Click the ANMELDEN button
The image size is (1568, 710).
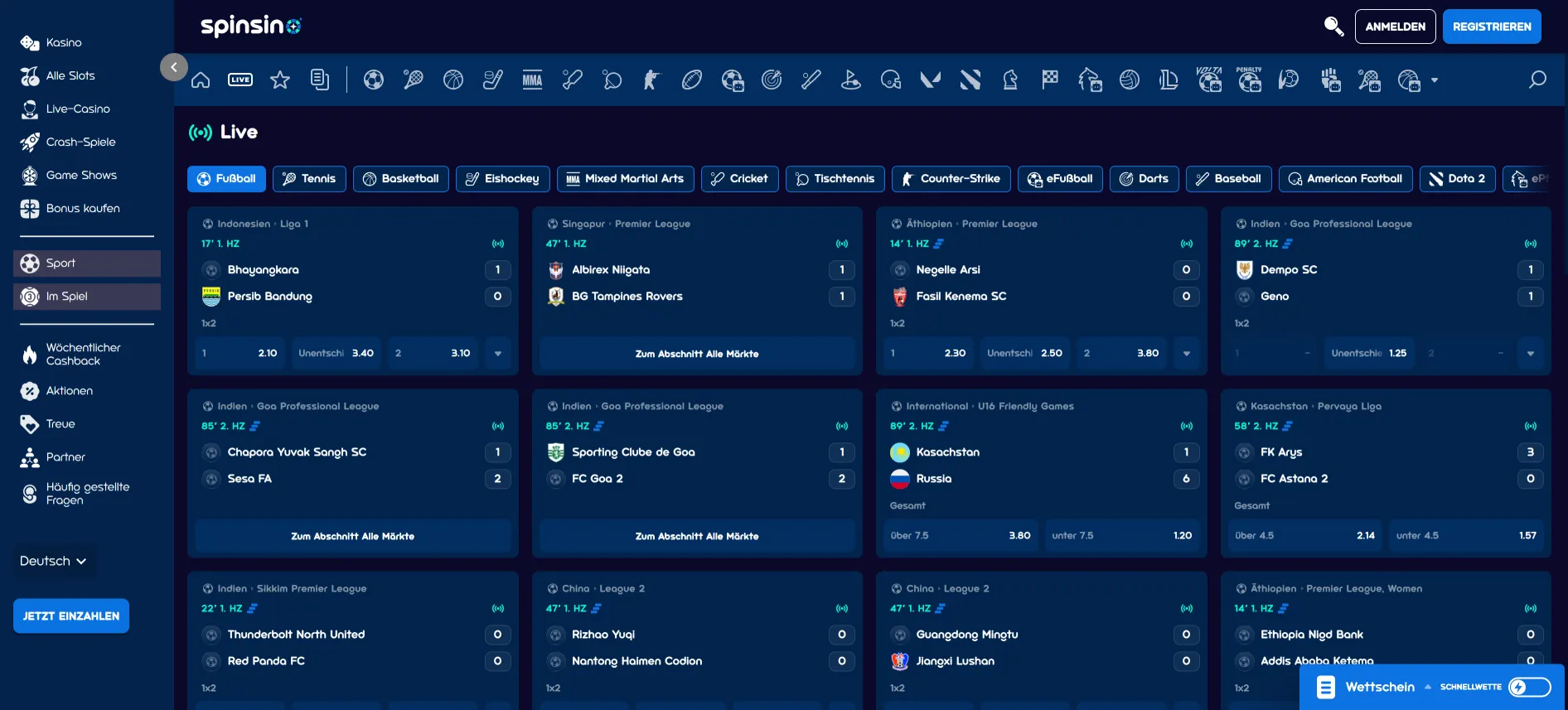(x=1396, y=27)
